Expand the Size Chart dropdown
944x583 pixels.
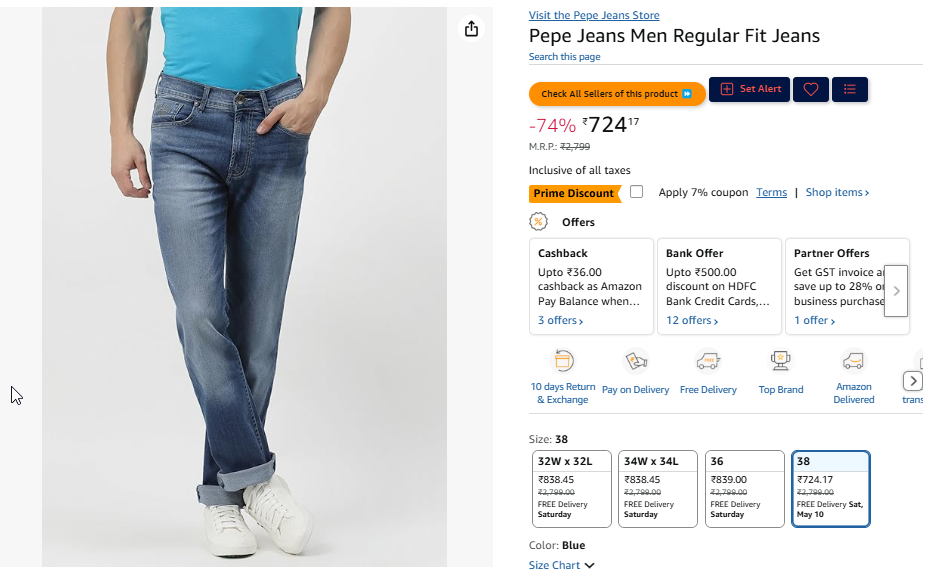[561, 566]
